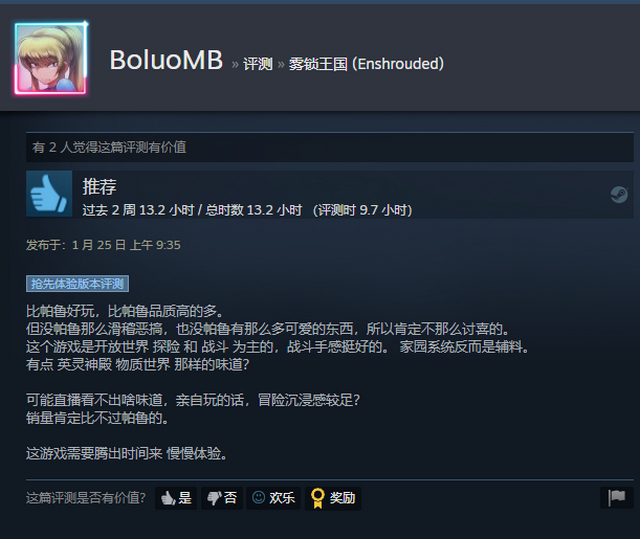Open the BoluoMB profile name link
640x539 pixels.
coord(166,60)
